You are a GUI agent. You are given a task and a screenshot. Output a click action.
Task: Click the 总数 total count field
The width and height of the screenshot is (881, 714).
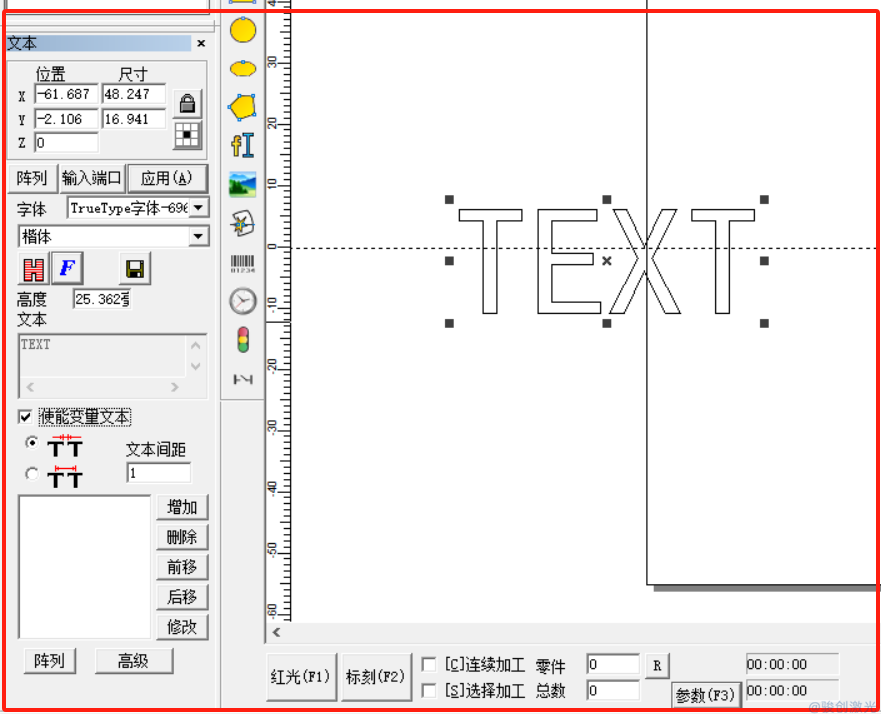[x=612, y=690]
